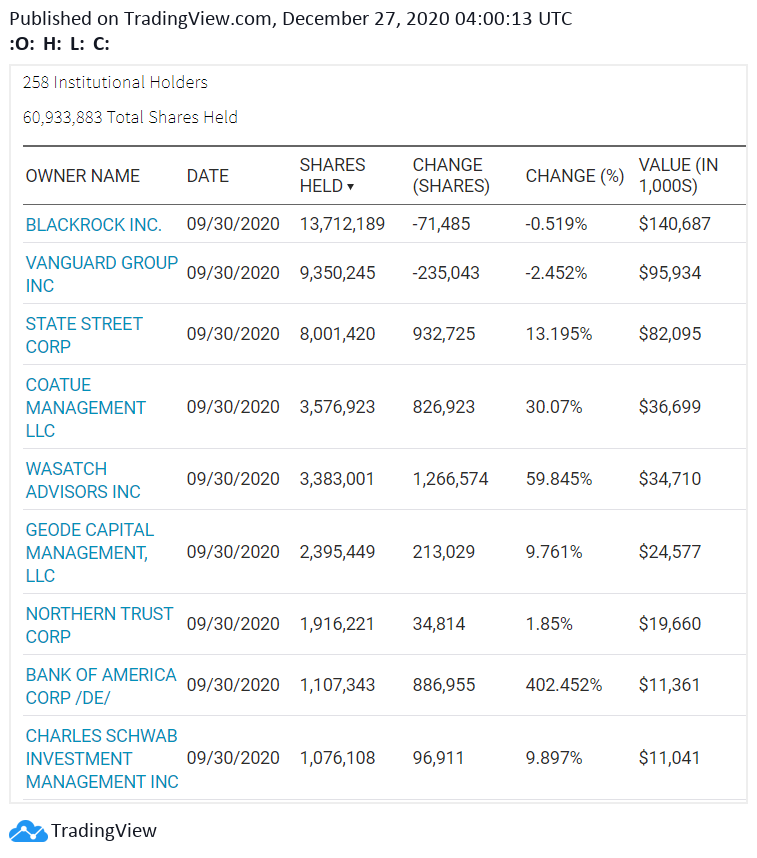
Task: Select Blackrock's 13,712,189 shares cell
Action: (x=342, y=224)
